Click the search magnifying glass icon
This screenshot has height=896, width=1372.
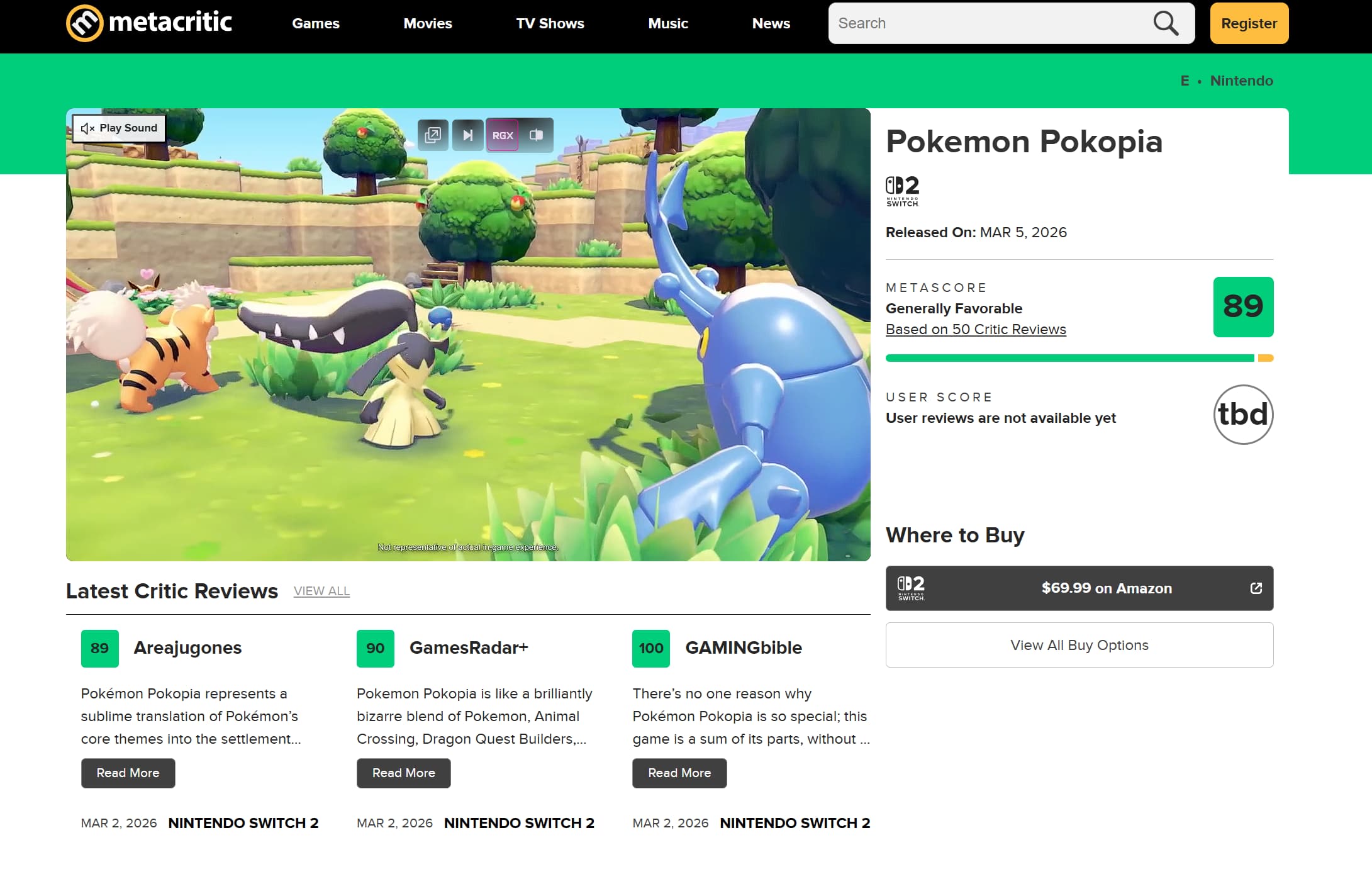coord(1165,23)
